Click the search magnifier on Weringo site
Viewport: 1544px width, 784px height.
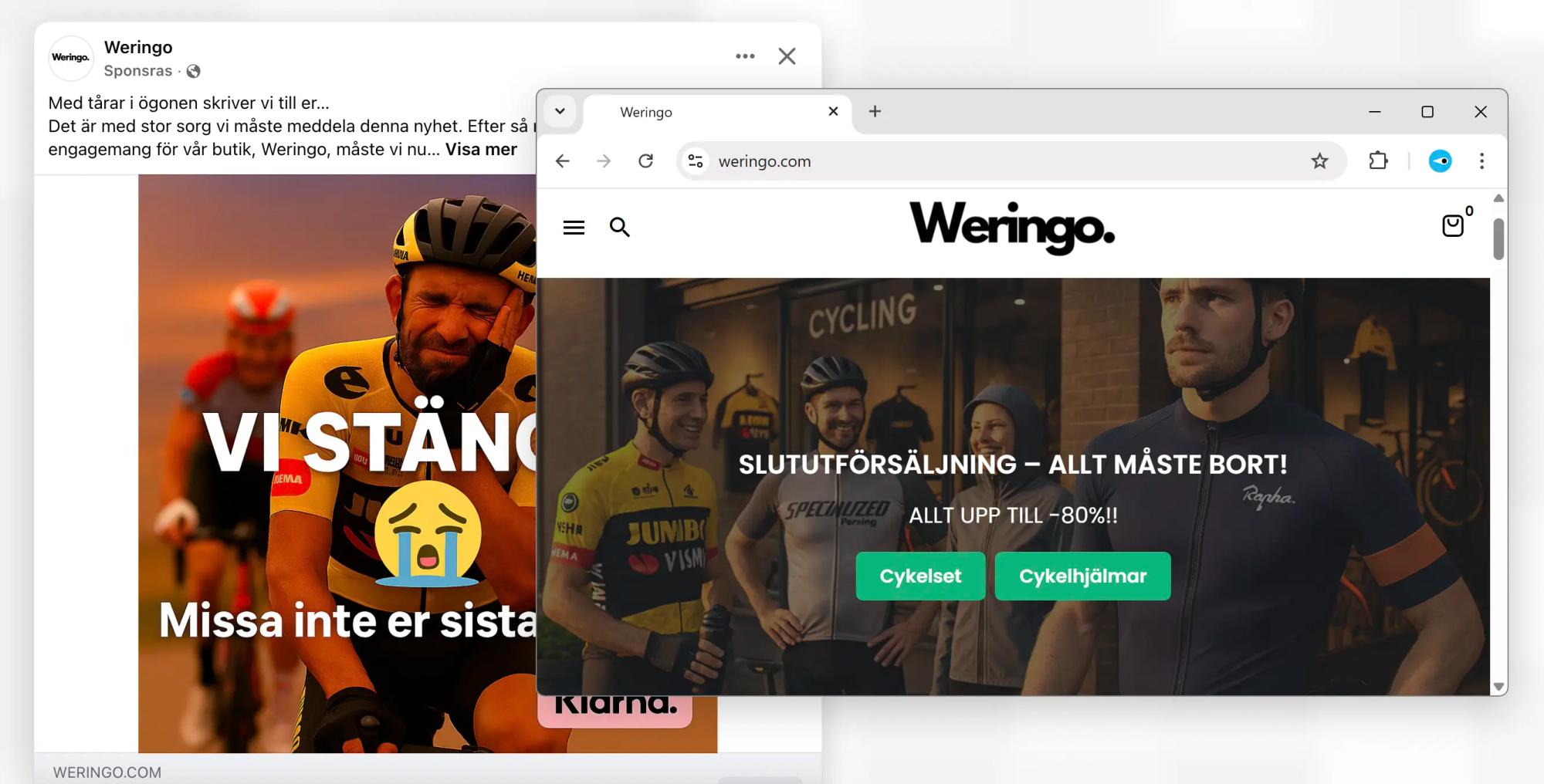(x=620, y=227)
